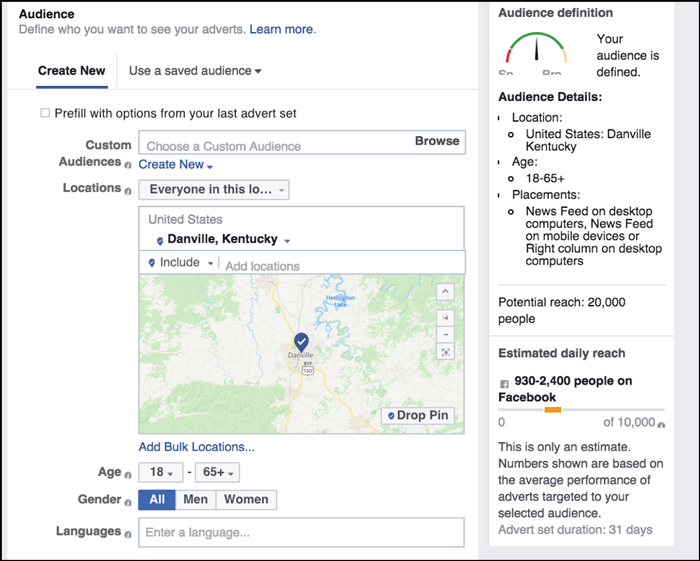This screenshot has height=561, width=700.
Task: Open Use a saved audience dropdown
Action: [x=195, y=71]
